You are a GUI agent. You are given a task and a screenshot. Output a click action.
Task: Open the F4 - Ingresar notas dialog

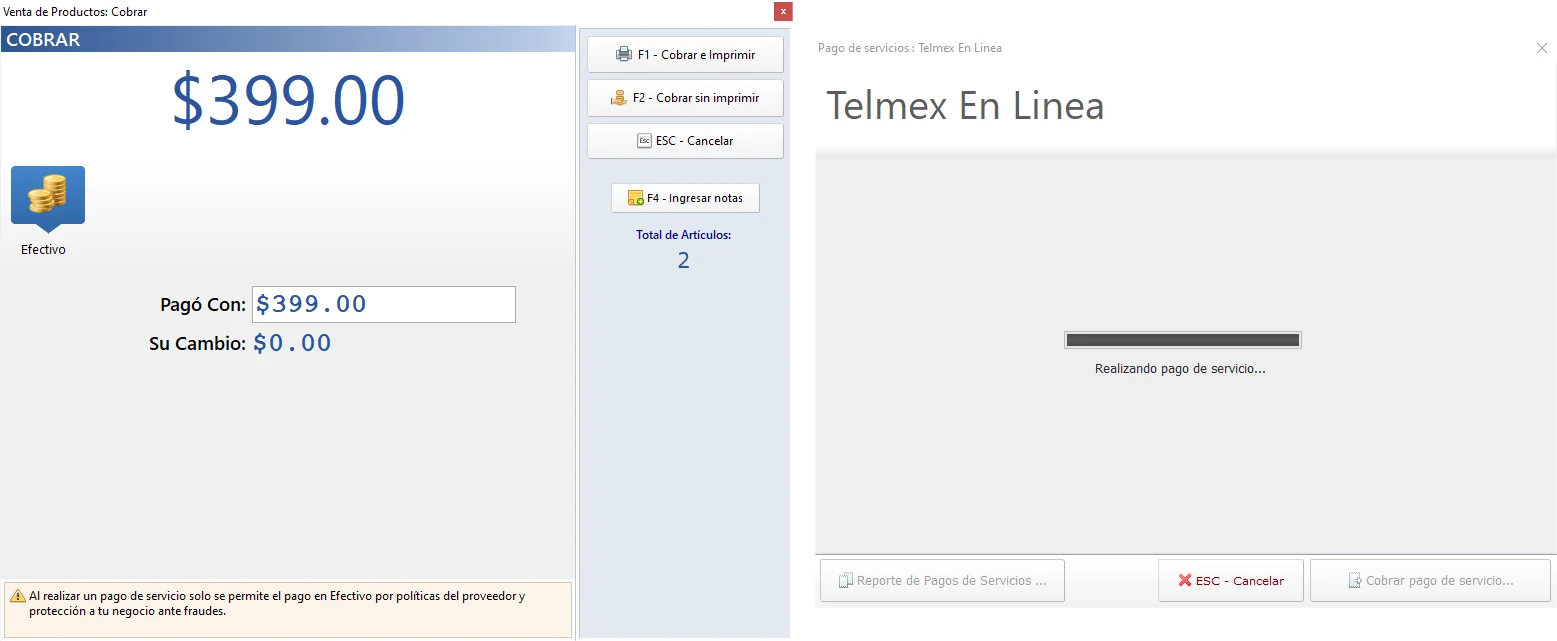685,197
